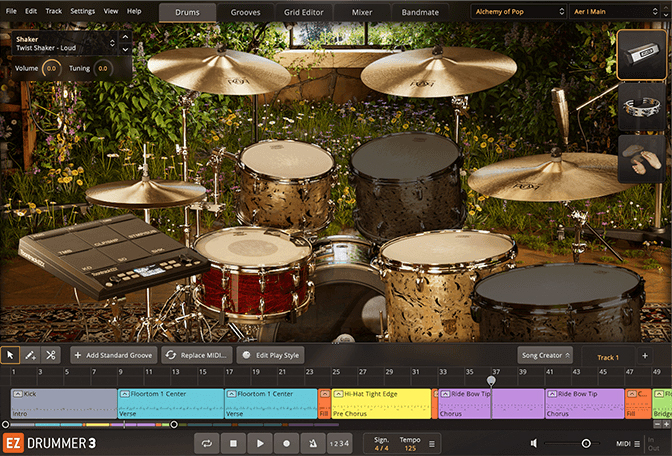Go to previous instrument with up chevron
The image size is (672, 456).
[125, 37]
